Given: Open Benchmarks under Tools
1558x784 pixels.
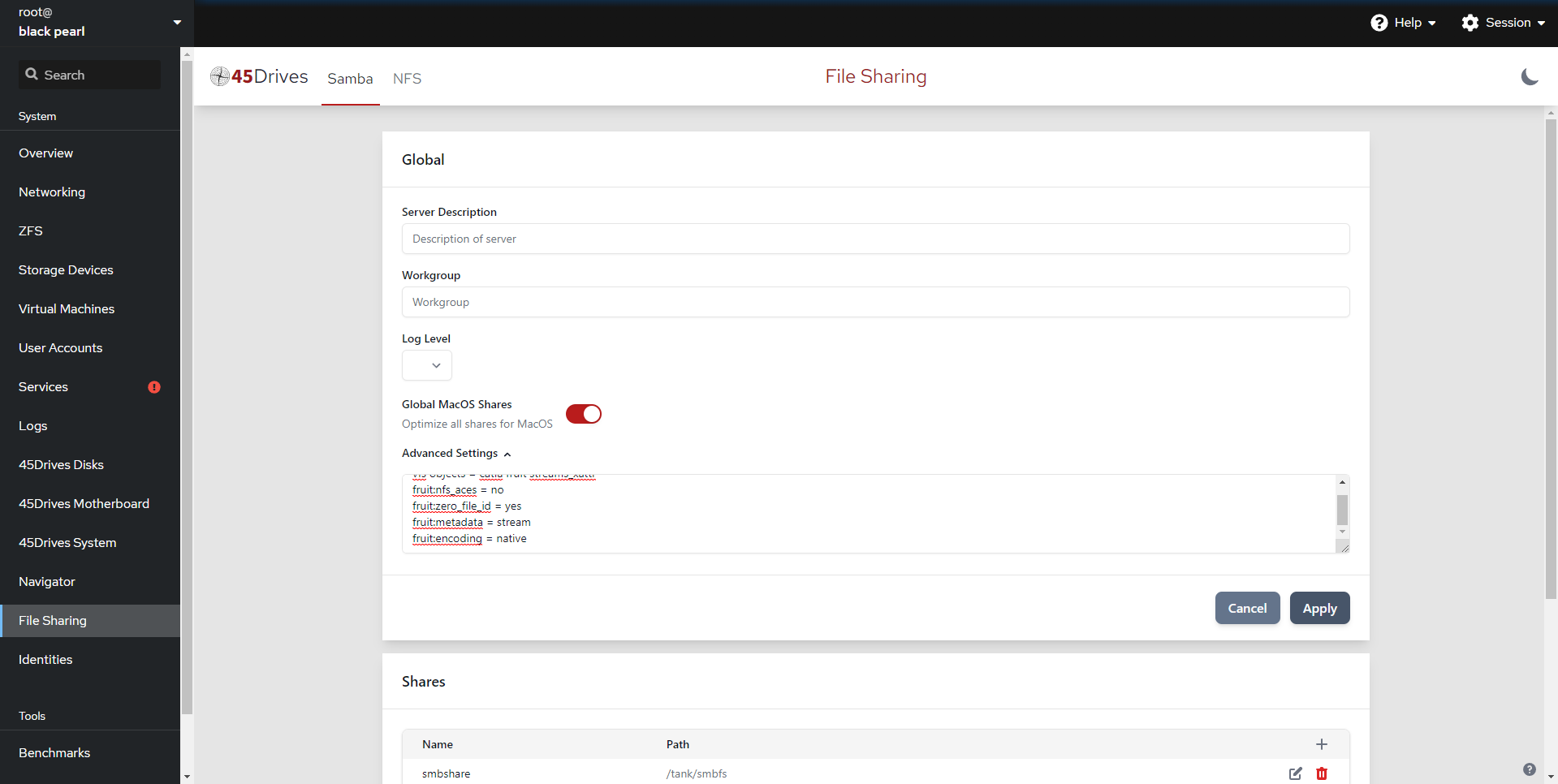Looking at the screenshot, I should pyautogui.click(x=90, y=753).
